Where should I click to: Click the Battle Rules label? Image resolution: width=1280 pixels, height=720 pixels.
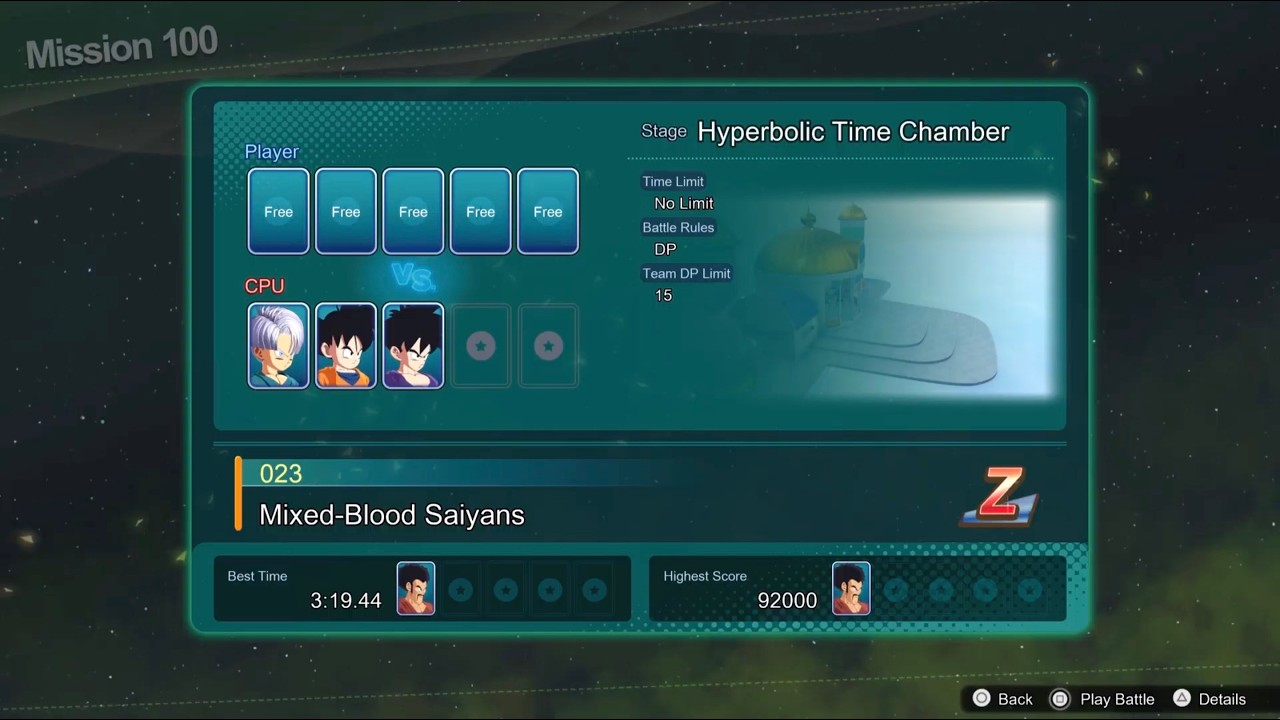(x=678, y=227)
